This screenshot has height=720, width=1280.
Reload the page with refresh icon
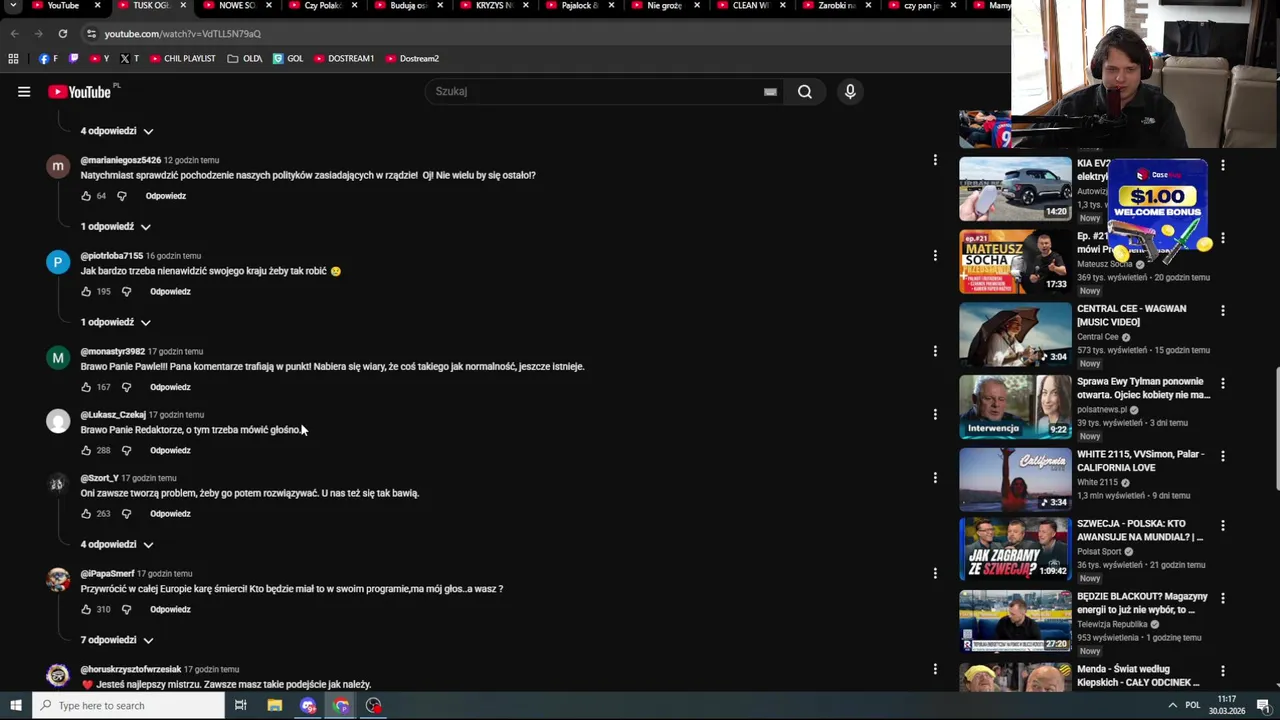point(62,34)
